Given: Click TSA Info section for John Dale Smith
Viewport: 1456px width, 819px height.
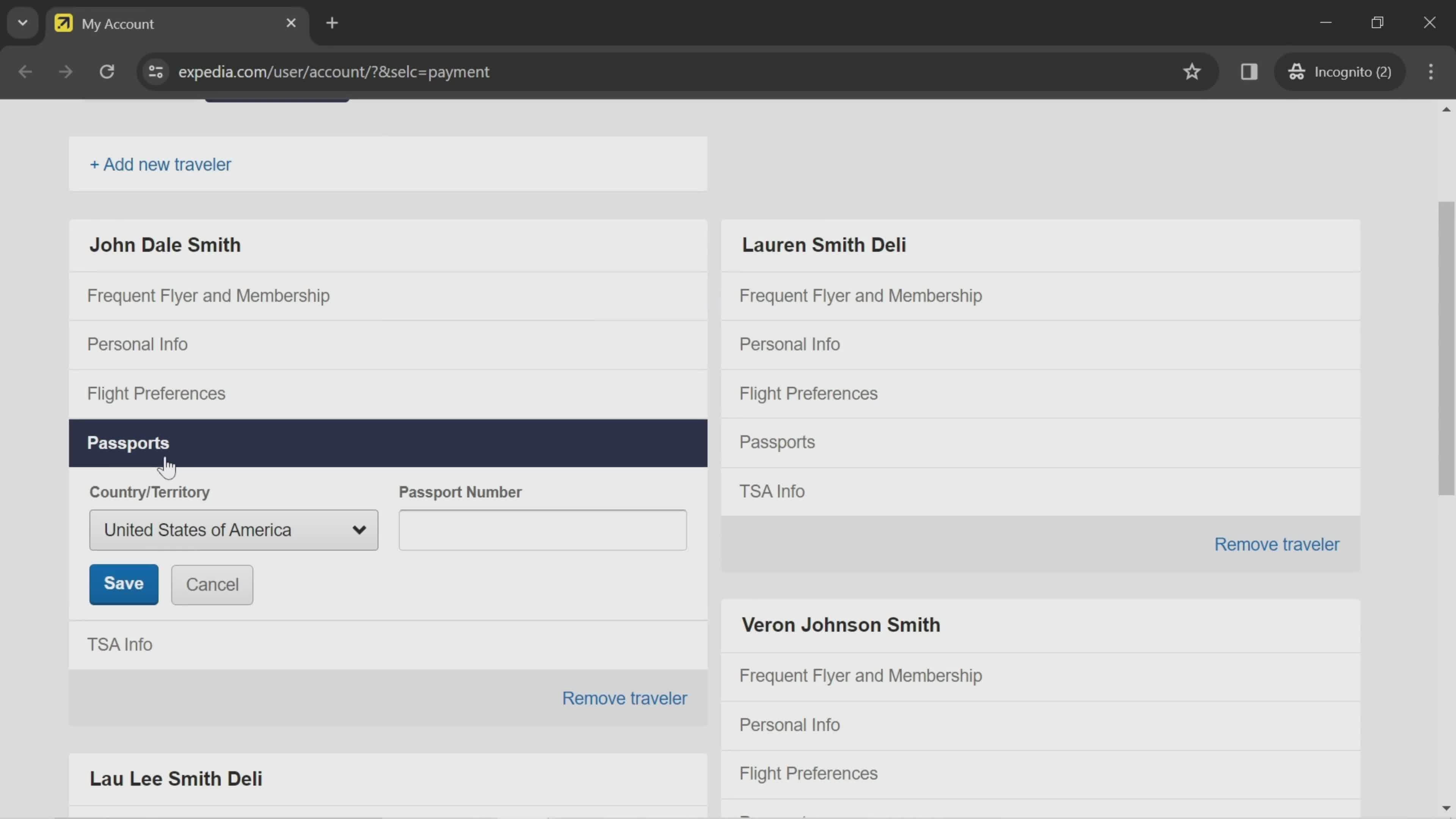Looking at the screenshot, I should click(119, 644).
